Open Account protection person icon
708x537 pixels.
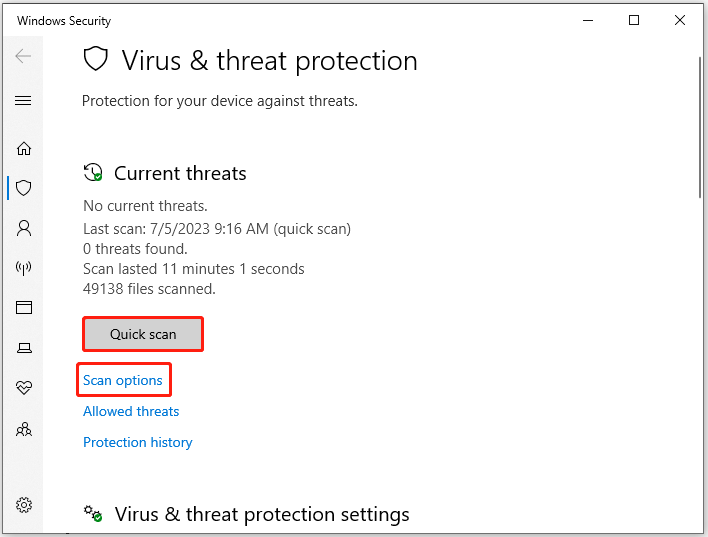tap(24, 229)
